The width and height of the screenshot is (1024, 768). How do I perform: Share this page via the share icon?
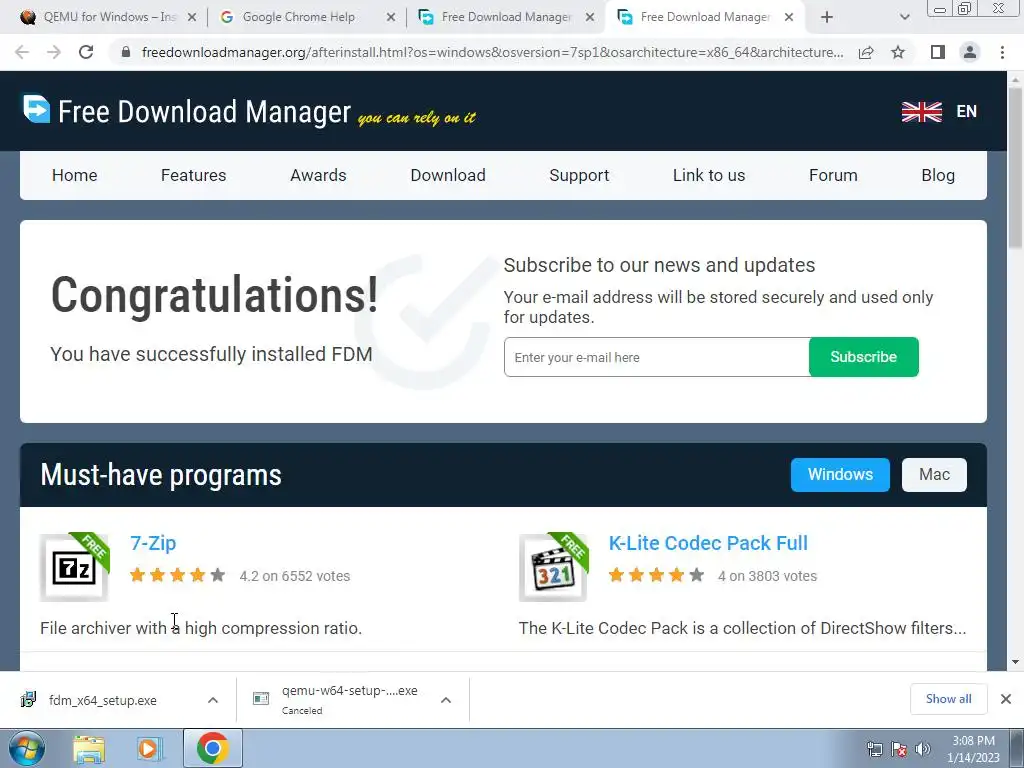pyautogui.click(x=866, y=52)
